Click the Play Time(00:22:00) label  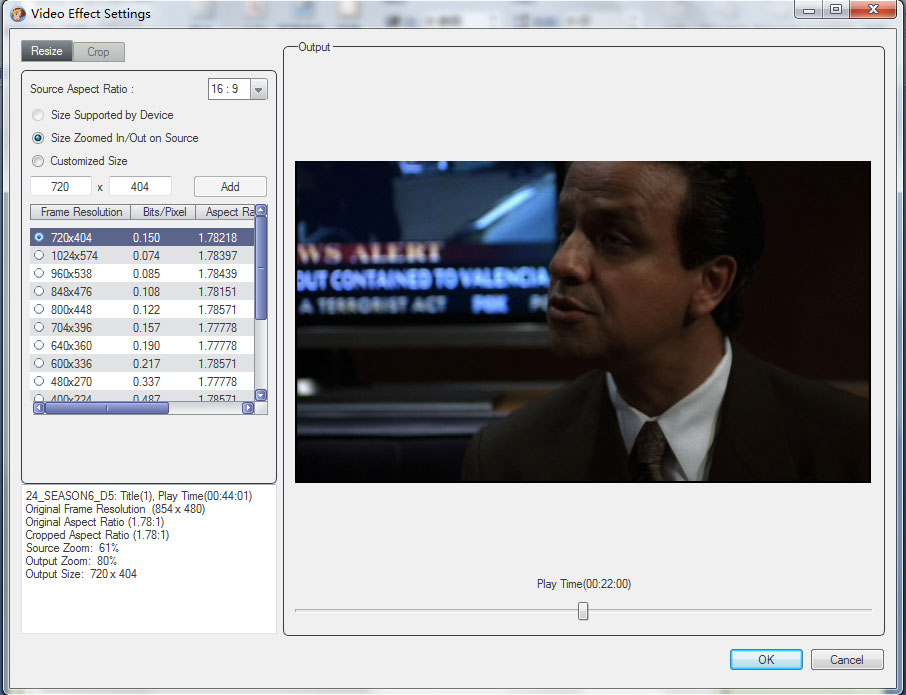tap(584, 584)
